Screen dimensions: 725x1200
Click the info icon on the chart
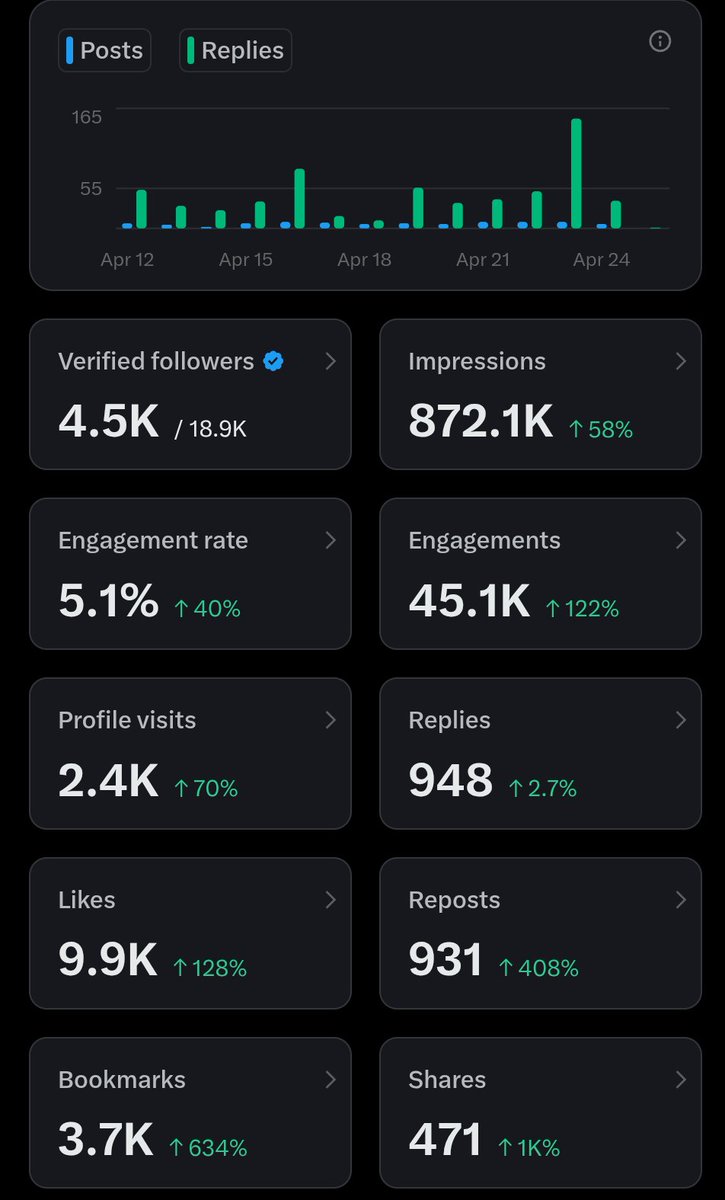[x=660, y=41]
